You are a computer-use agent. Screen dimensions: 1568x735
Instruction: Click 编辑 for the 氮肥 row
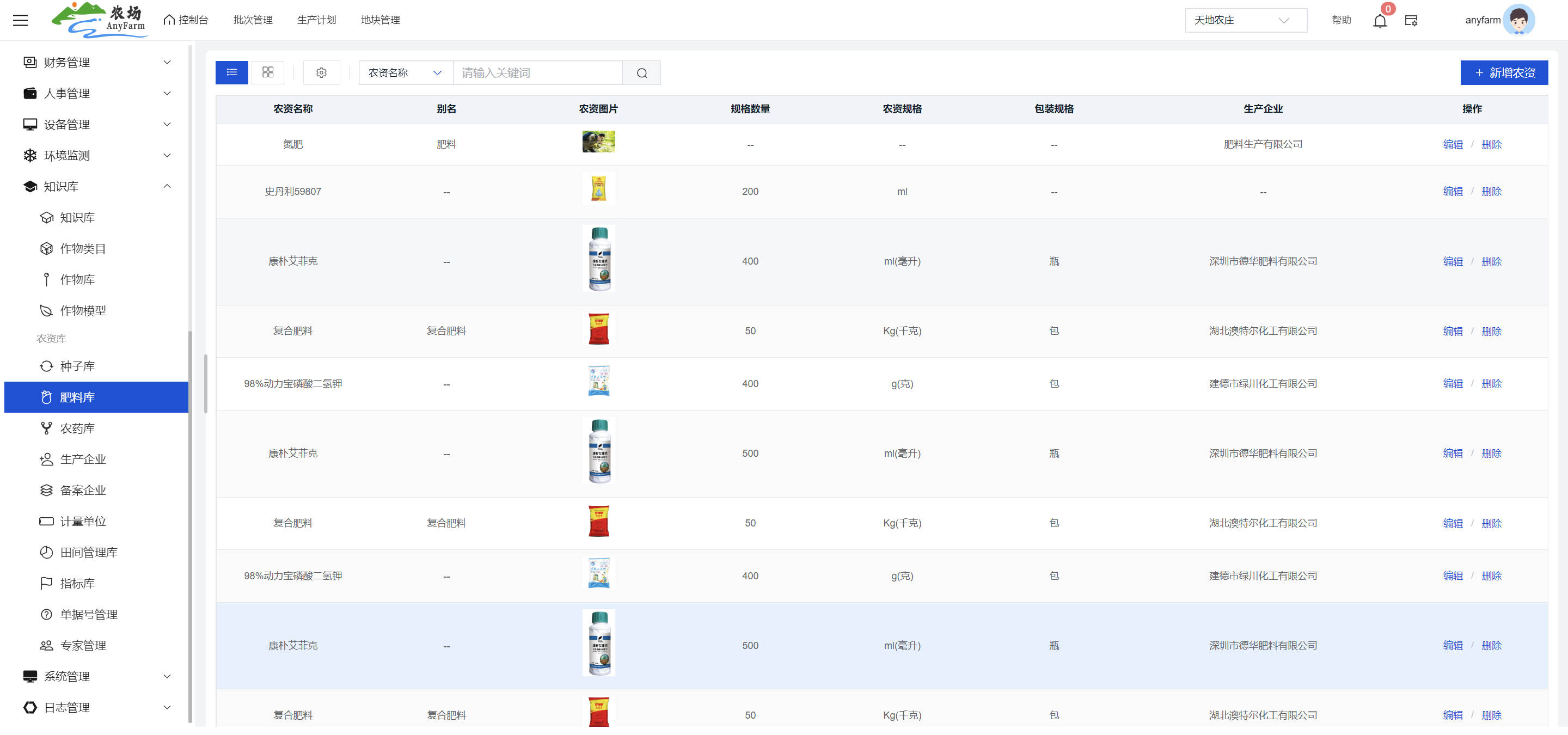1453,145
